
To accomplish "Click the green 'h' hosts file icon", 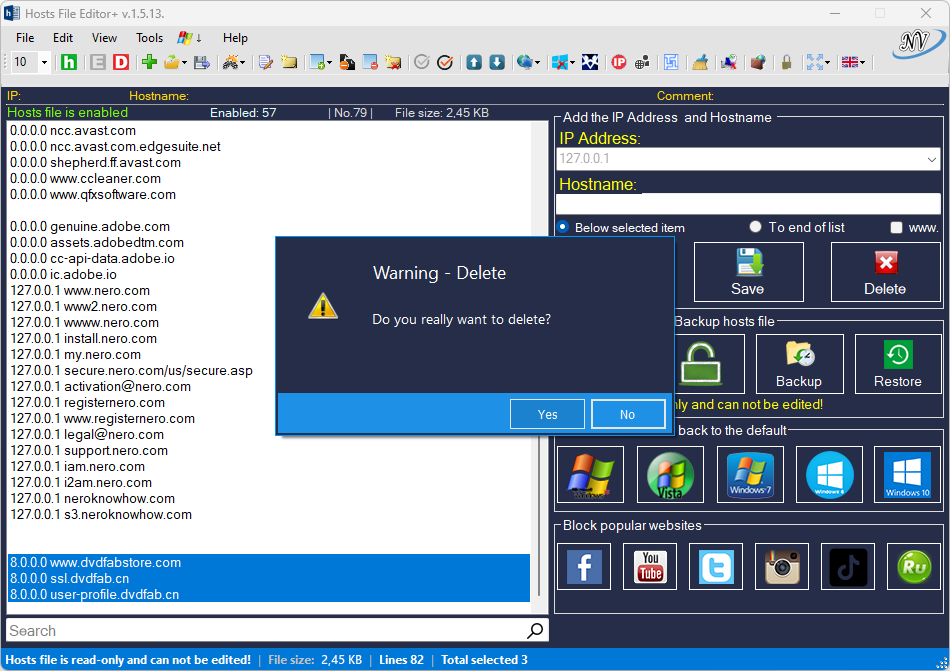I will click(69, 62).
